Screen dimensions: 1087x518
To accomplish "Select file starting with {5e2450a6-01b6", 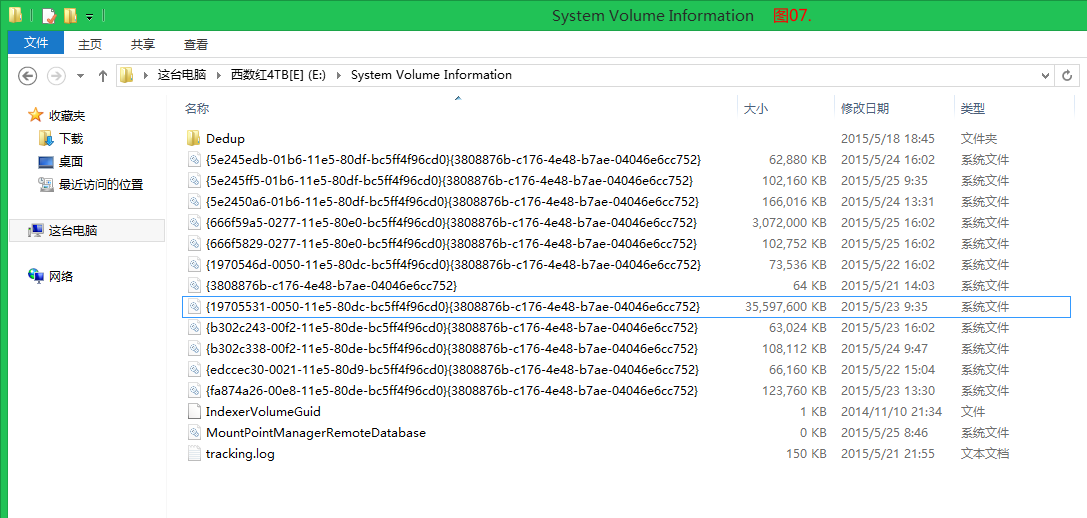I will [x=628, y=202].
